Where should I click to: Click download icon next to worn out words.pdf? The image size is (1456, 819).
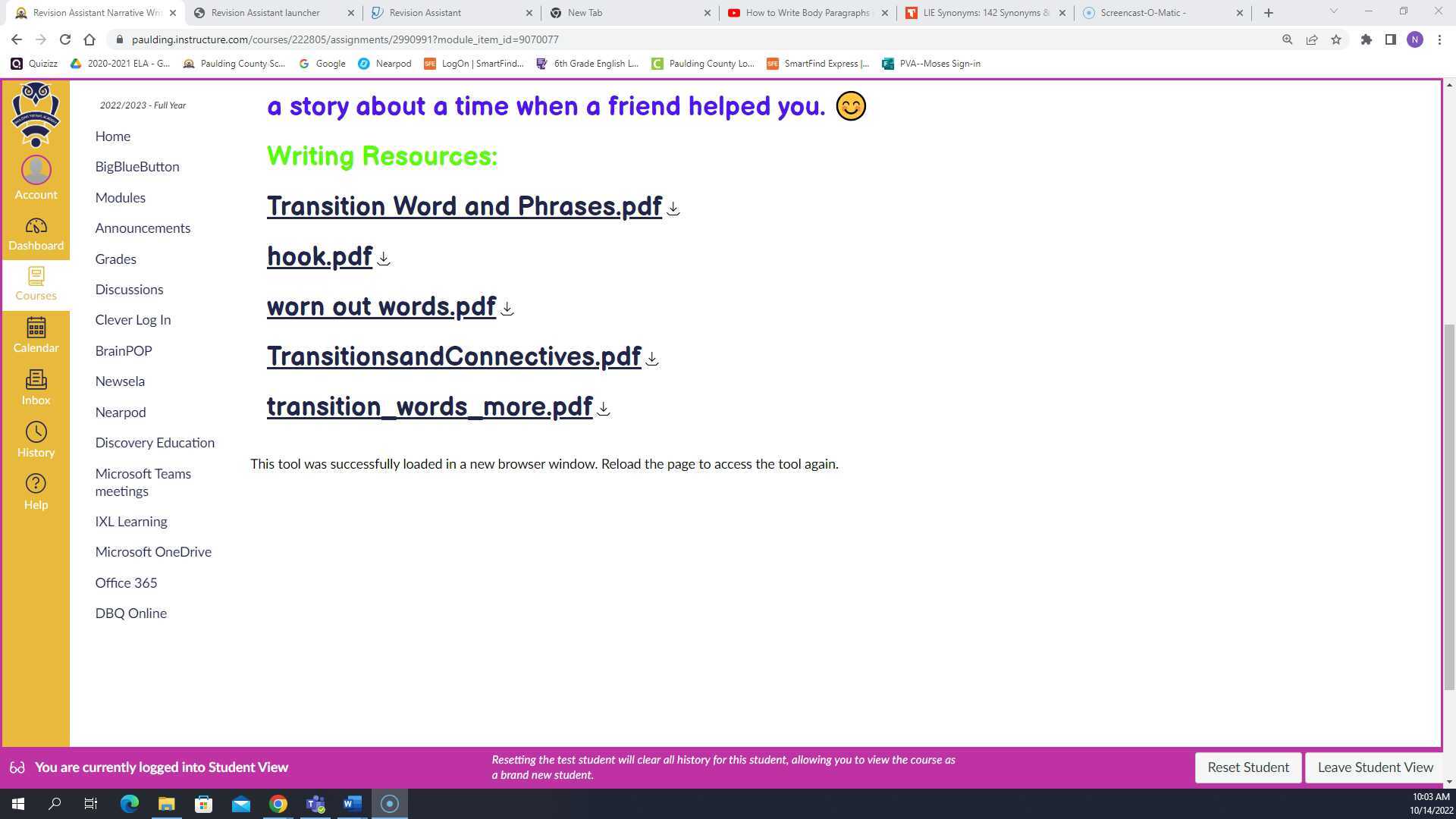click(x=507, y=309)
